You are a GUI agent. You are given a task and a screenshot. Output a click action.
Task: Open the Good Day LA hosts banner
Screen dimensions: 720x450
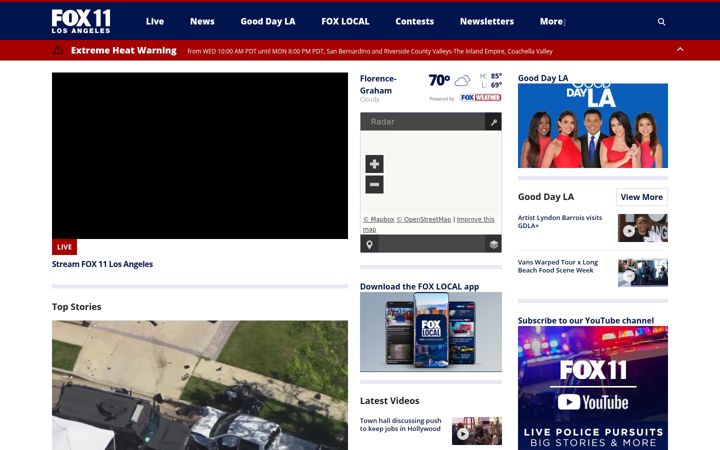(593, 125)
